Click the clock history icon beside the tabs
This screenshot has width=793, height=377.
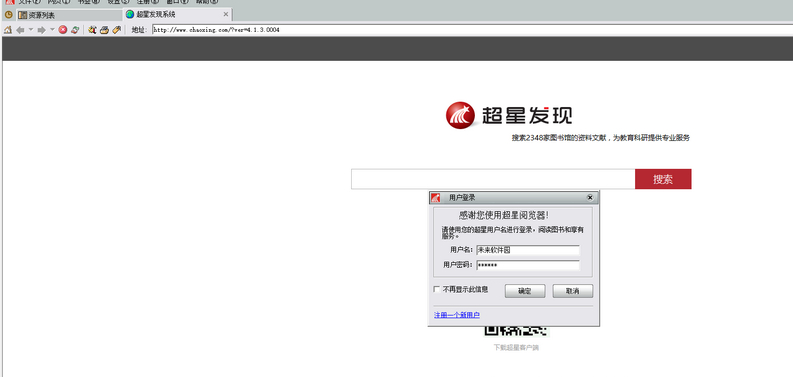[x=8, y=15]
